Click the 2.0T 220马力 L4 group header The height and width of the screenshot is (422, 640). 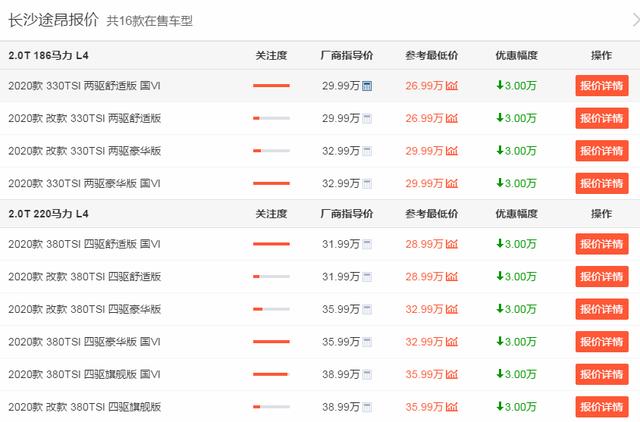[x=48, y=214]
